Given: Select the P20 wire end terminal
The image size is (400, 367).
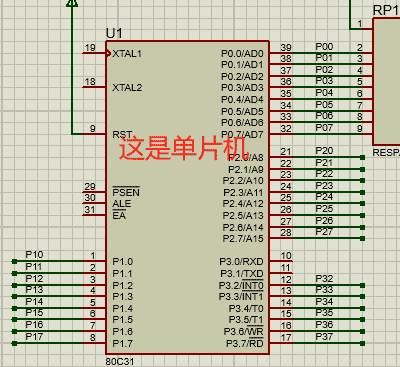Looking at the screenshot, I should (362, 157).
